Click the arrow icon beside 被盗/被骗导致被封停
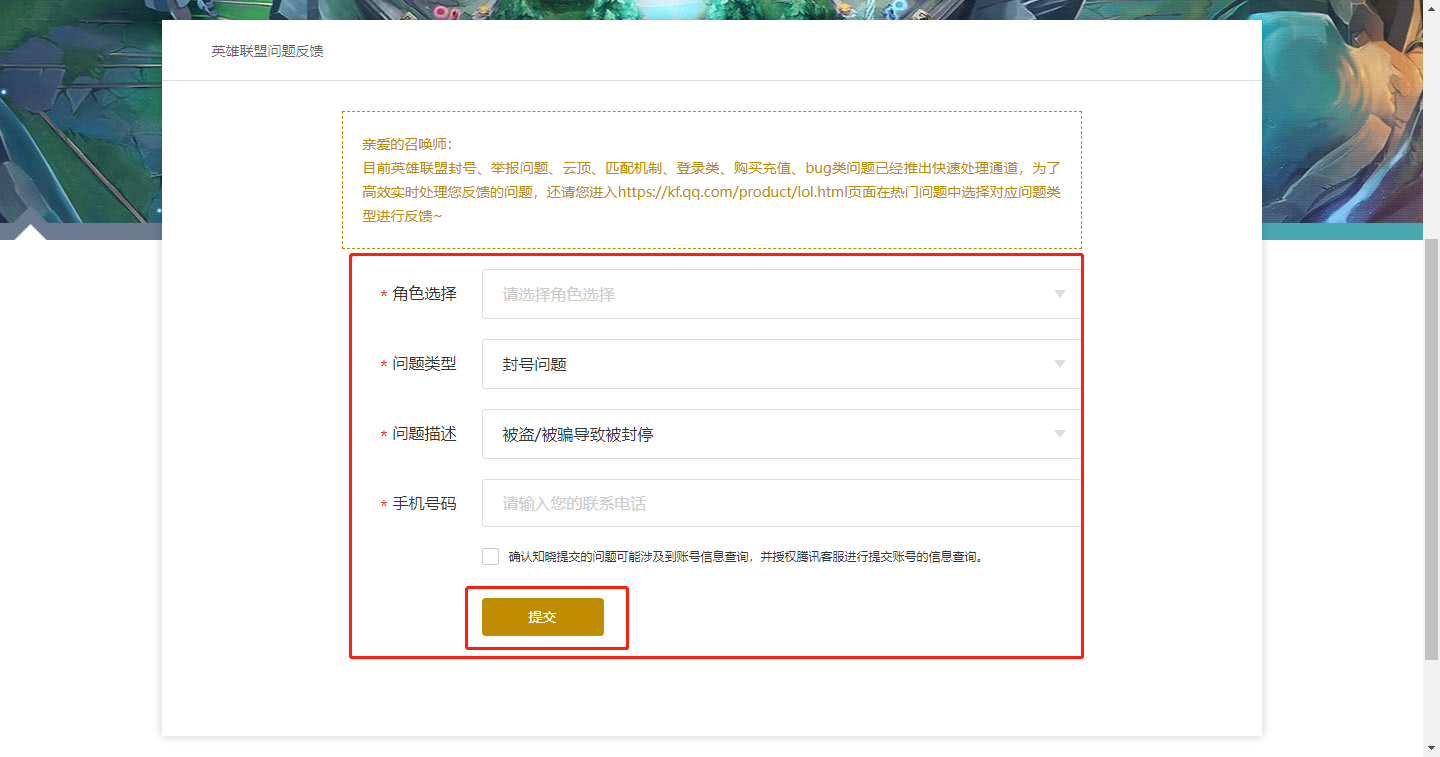Viewport: 1440px width, 757px height. tap(1060, 434)
